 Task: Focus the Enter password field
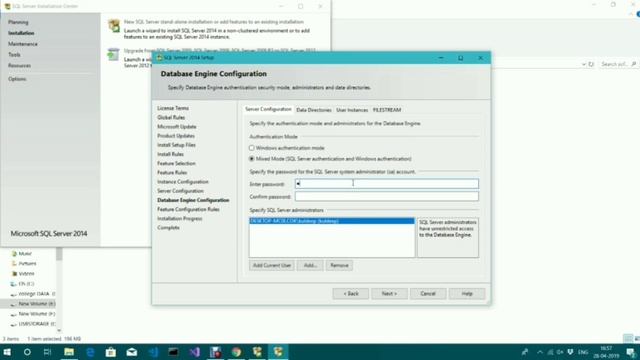pos(387,184)
